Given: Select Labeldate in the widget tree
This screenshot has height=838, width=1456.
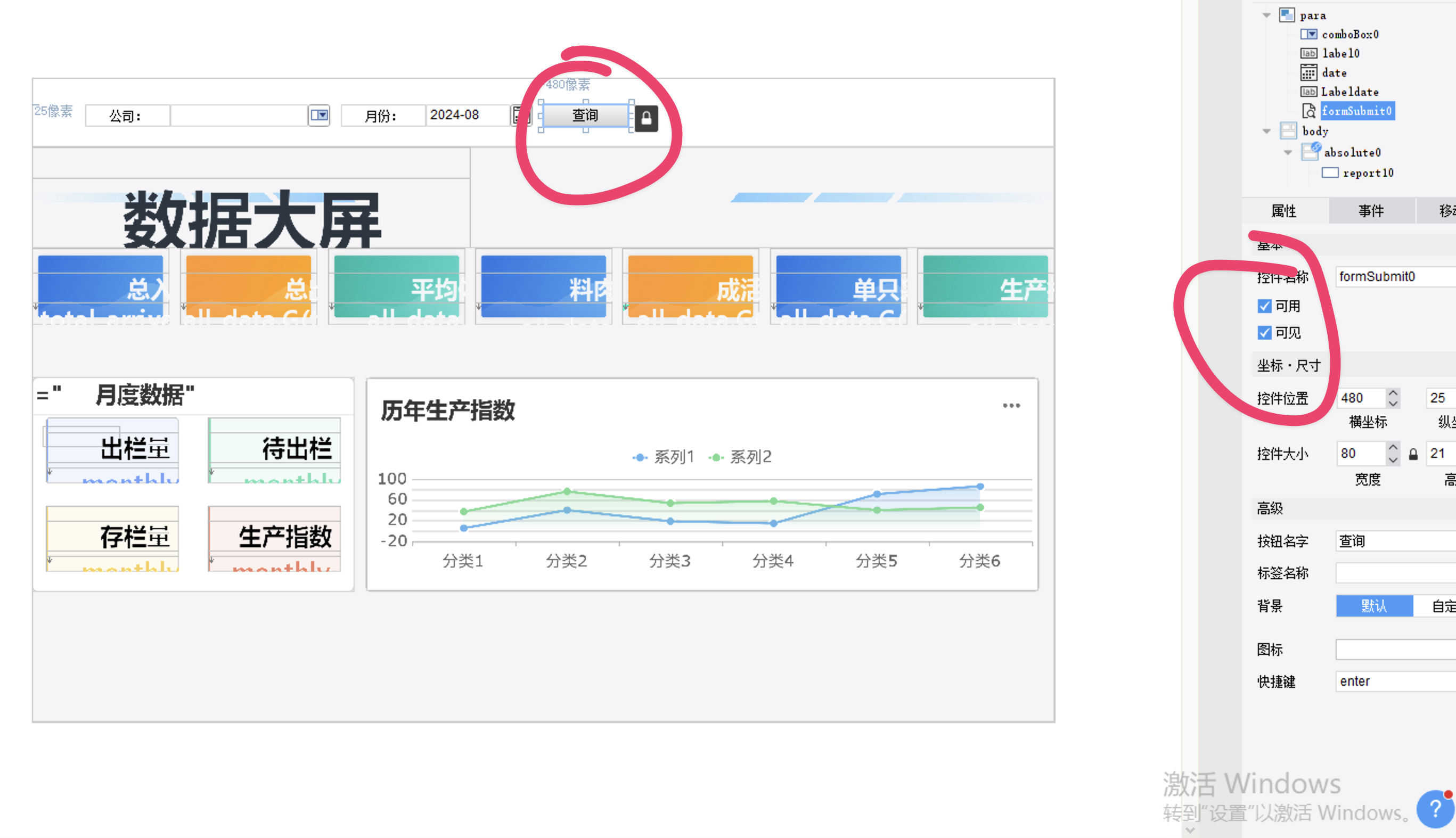Looking at the screenshot, I should (1349, 92).
